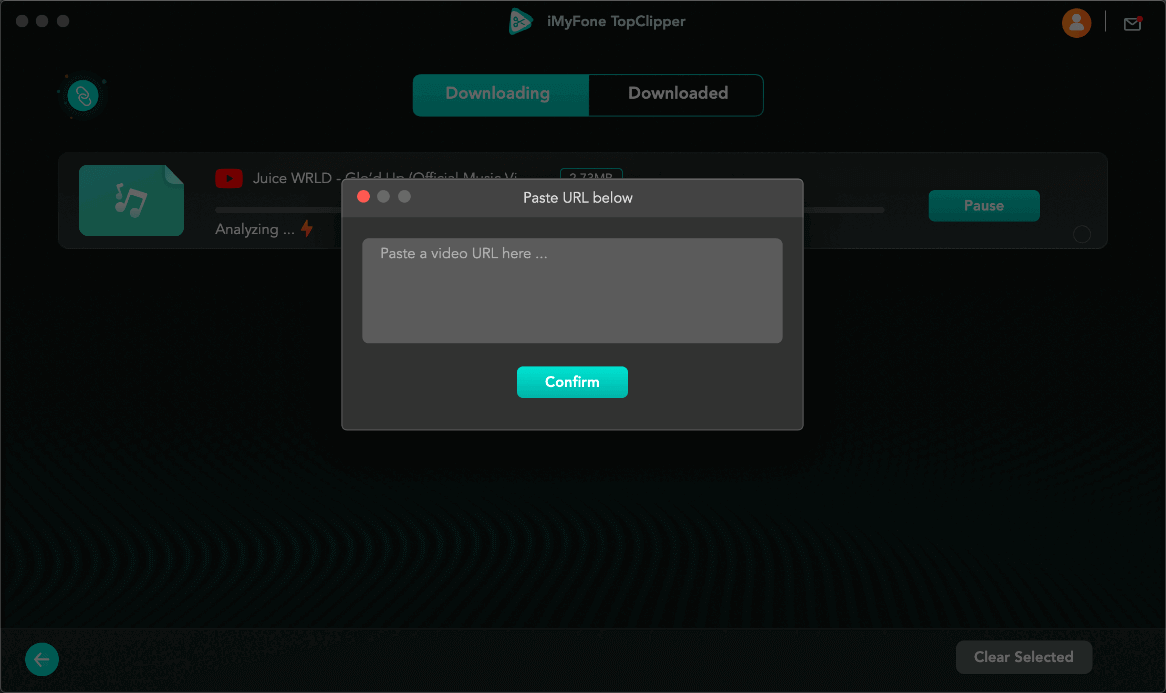The image size is (1166, 693).
Task: Click the lightning bolt icon beside Analyzing
Action: pos(307,229)
